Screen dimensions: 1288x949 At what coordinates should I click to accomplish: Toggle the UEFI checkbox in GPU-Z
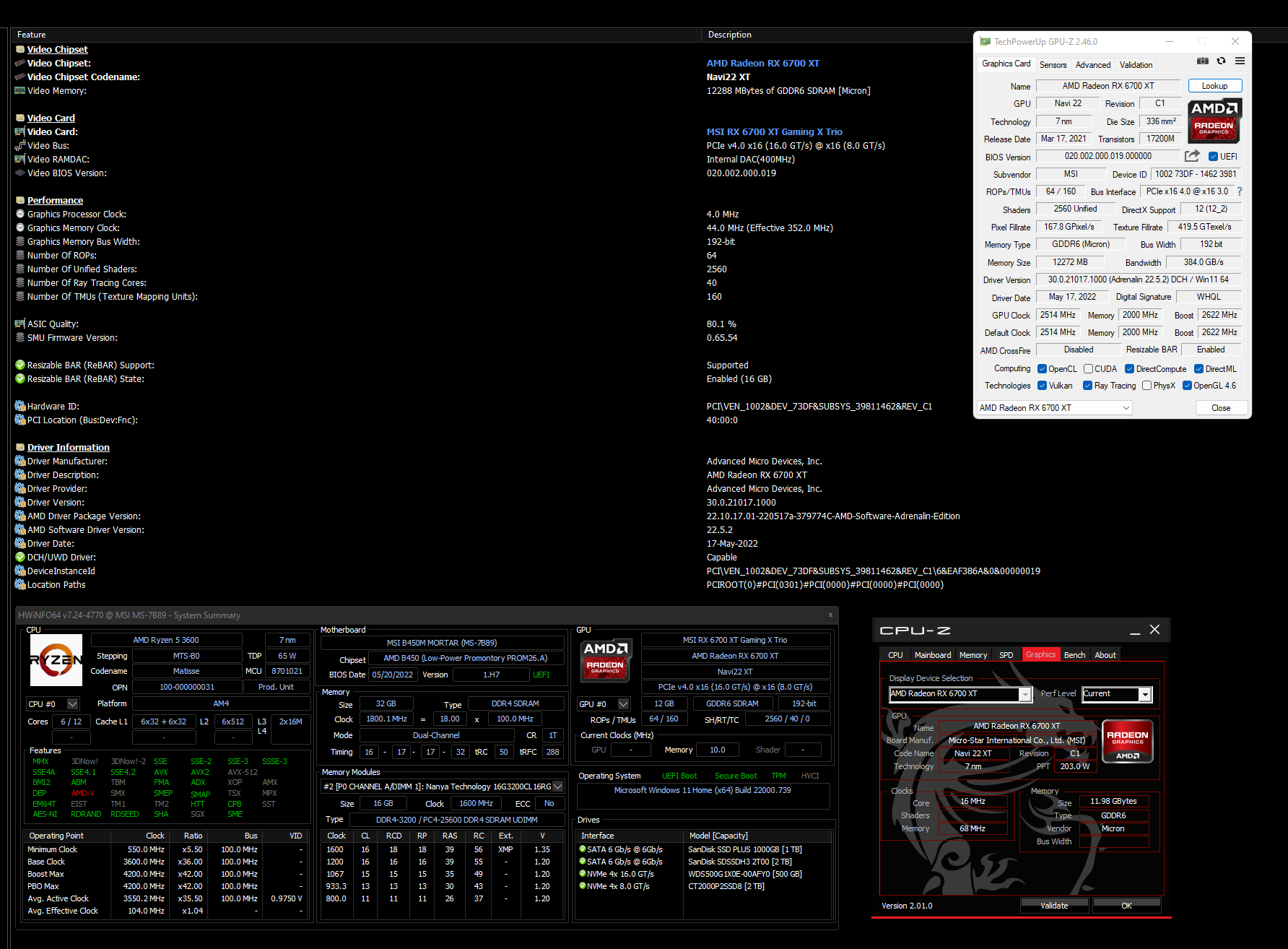1213,156
